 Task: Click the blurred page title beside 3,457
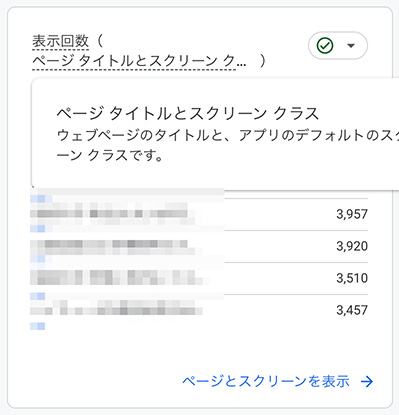click(x=116, y=308)
